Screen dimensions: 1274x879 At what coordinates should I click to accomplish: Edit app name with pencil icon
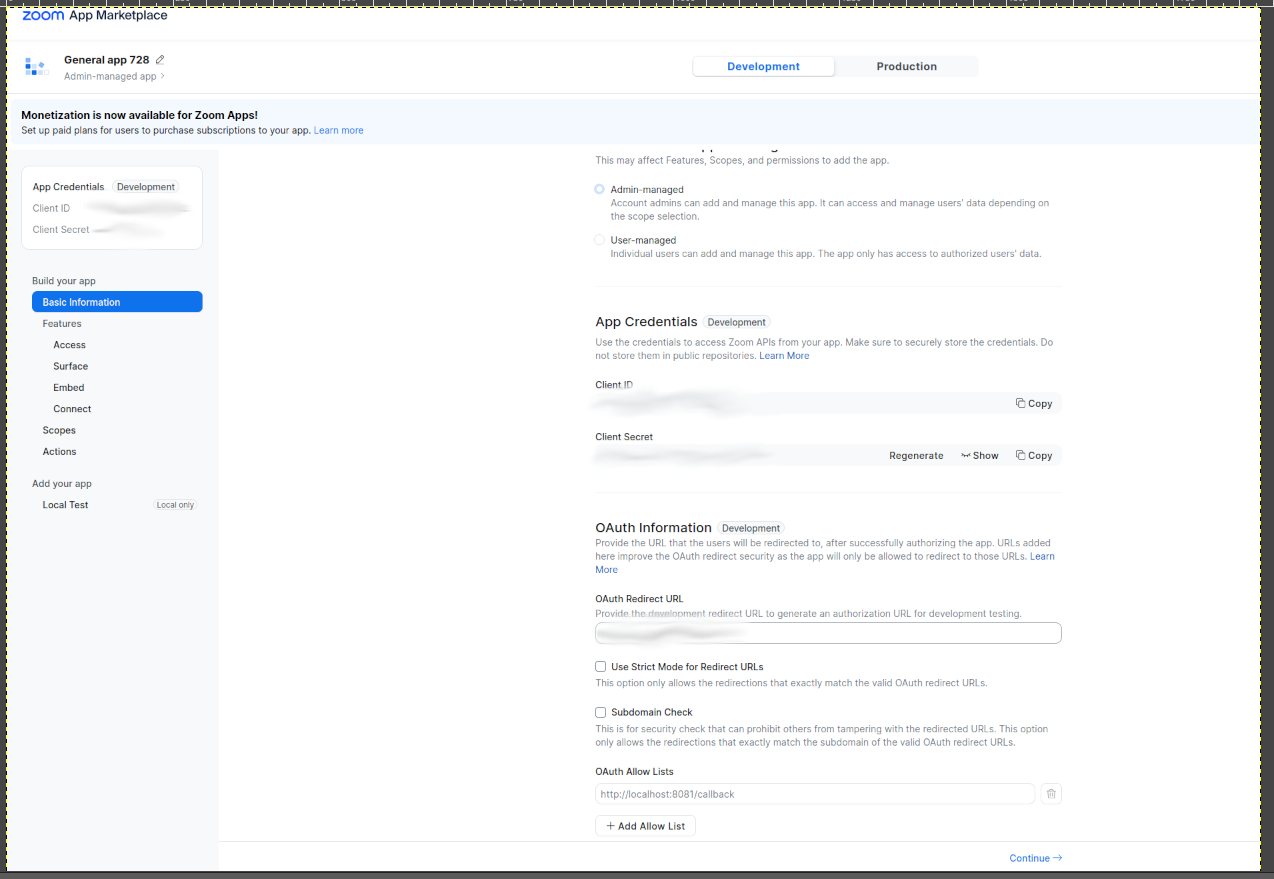[x=160, y=60]
